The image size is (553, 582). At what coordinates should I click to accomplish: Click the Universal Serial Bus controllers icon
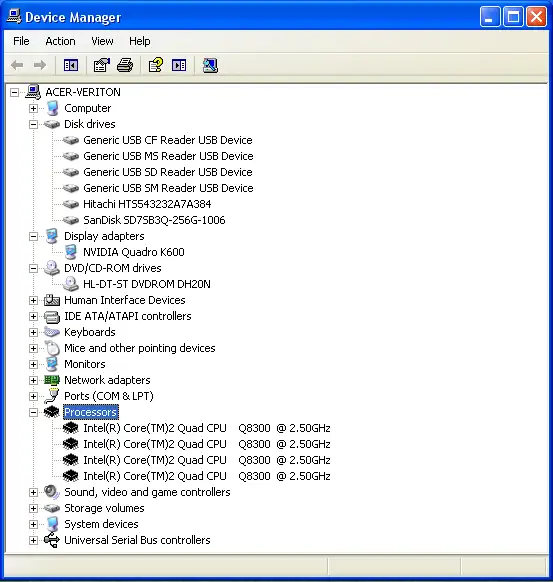coord(52,540)
